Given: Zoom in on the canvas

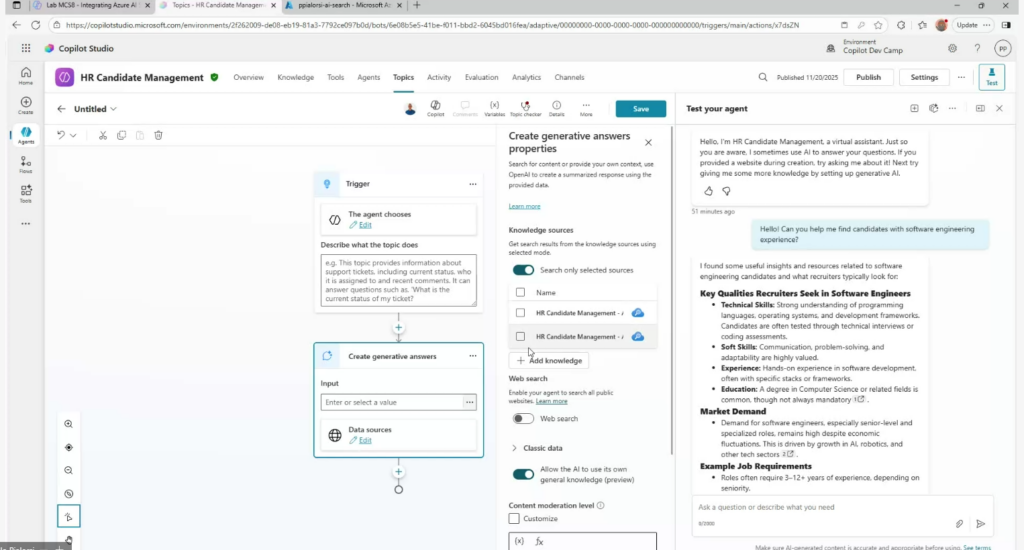Looking at the screenshot, I should (69, 424).
